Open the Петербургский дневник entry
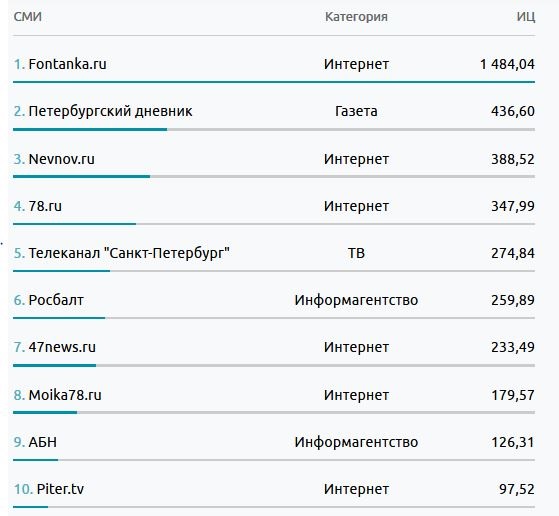This screenshot has height=516, width=559. pos(110,112)
